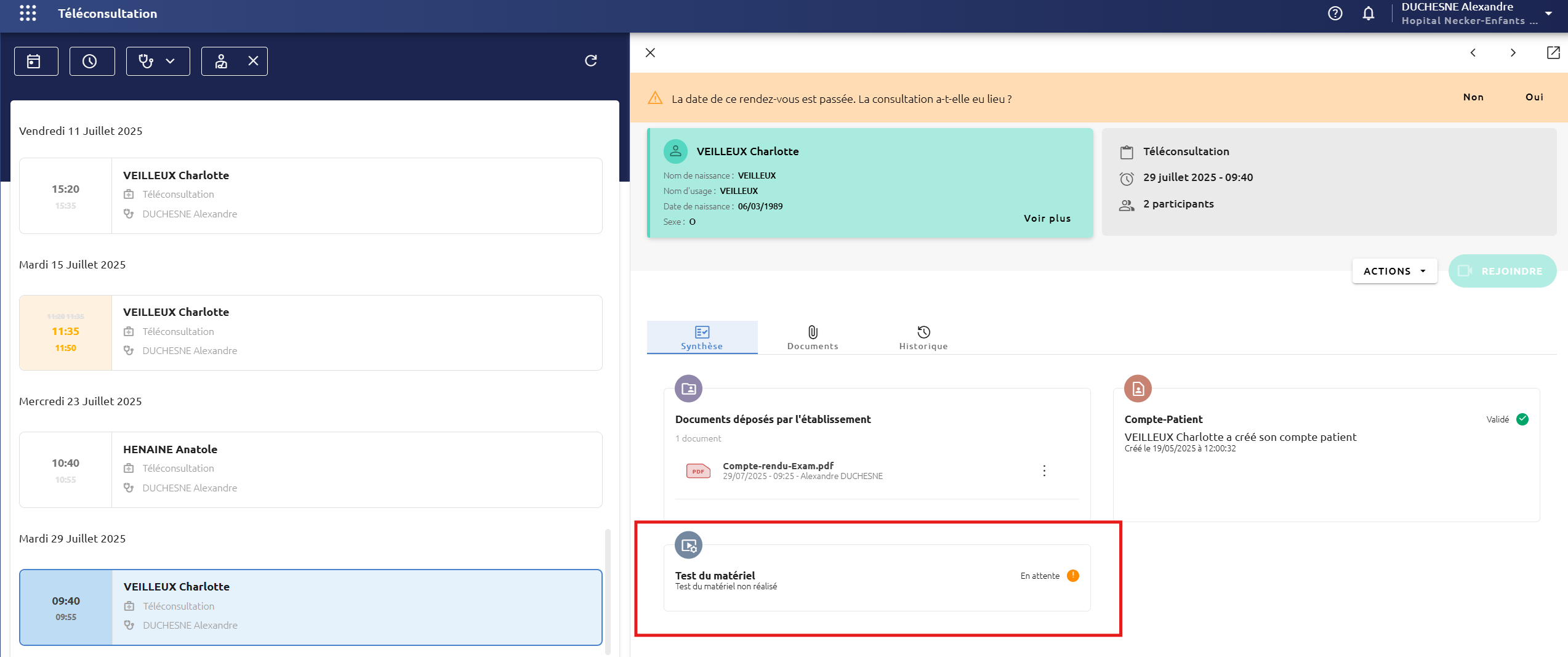Refresh the appointment list

pyautogui.click(x=590, y=60)
